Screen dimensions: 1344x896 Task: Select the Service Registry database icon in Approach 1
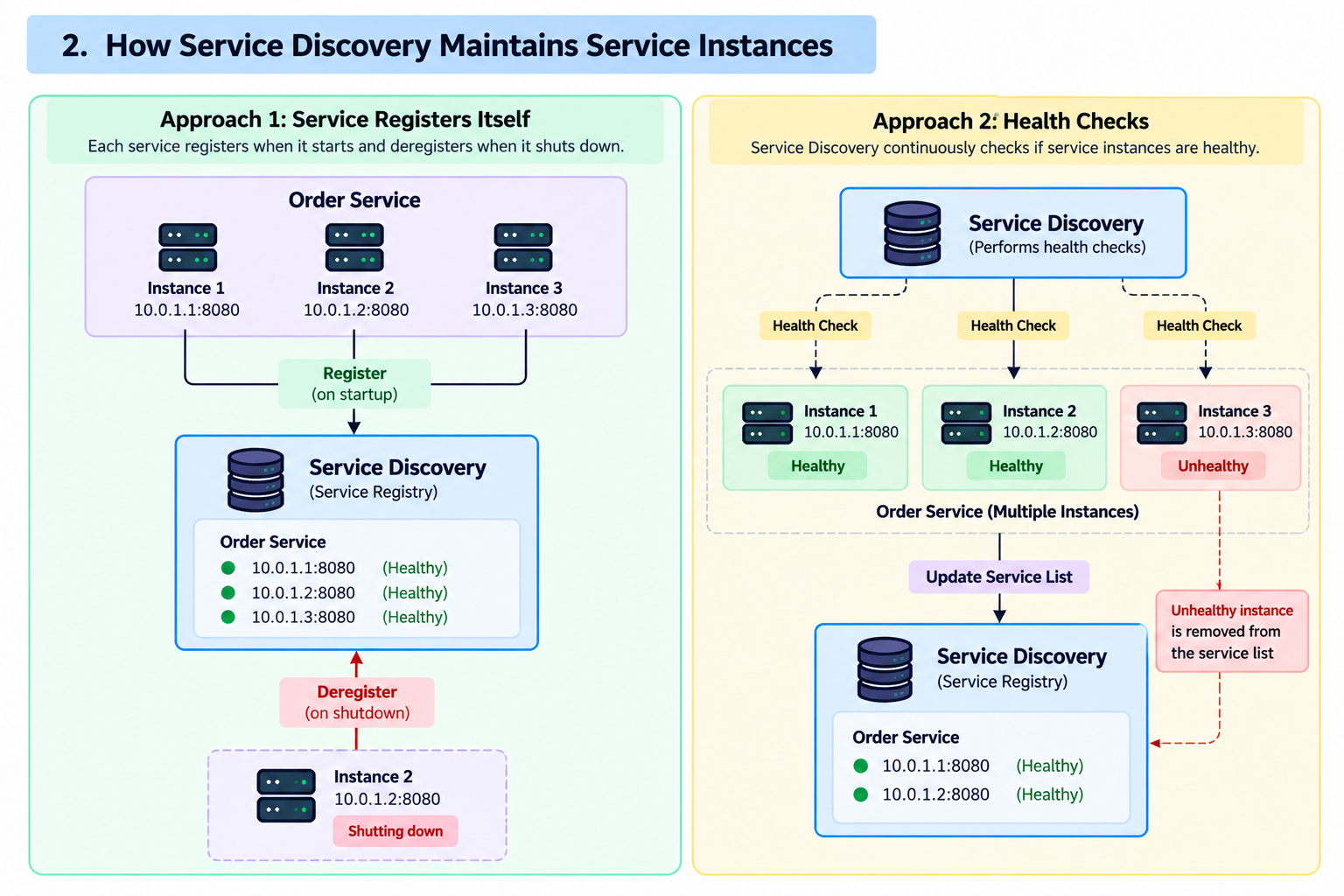click(255, 479)
